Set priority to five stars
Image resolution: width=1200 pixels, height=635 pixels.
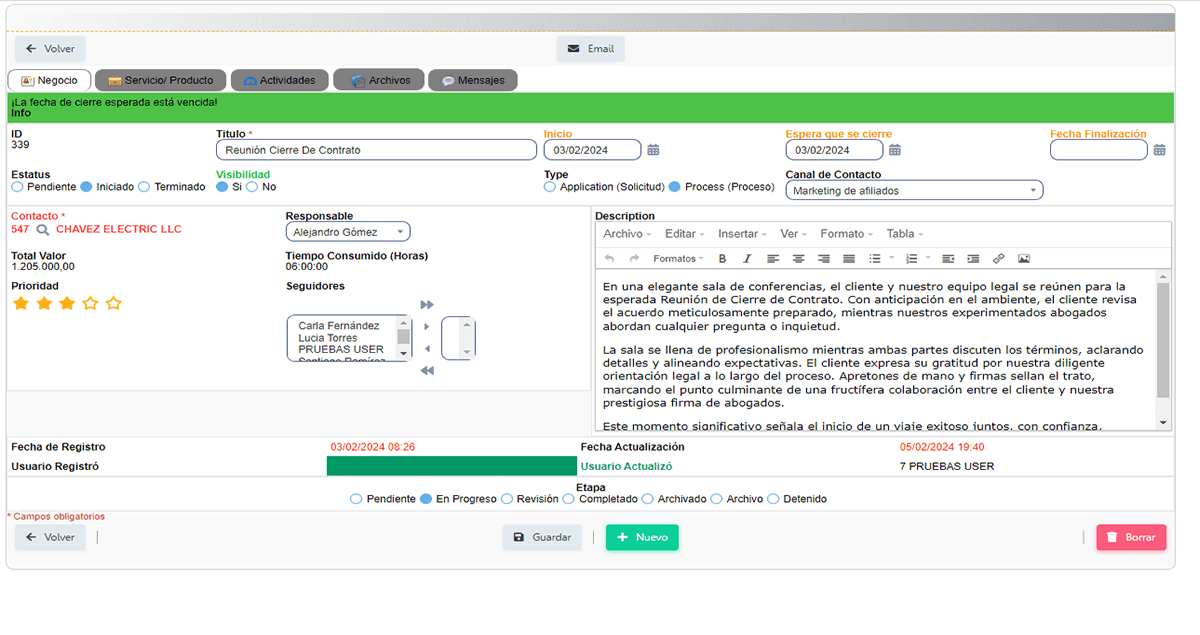(x=113, y=303)
